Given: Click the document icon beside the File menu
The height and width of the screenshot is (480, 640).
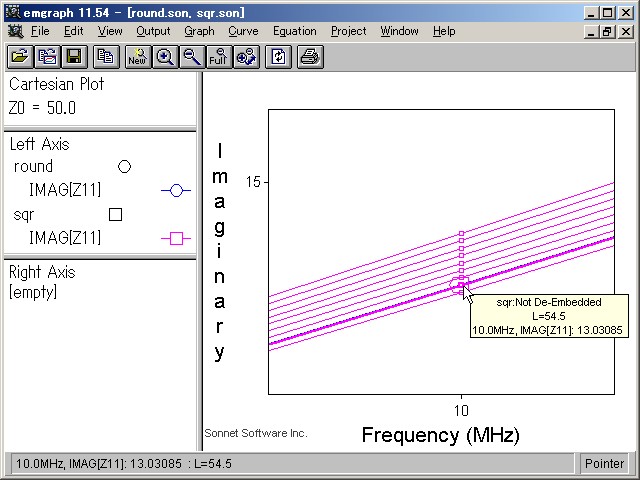Looking at the screenshot, I should 16,31.
